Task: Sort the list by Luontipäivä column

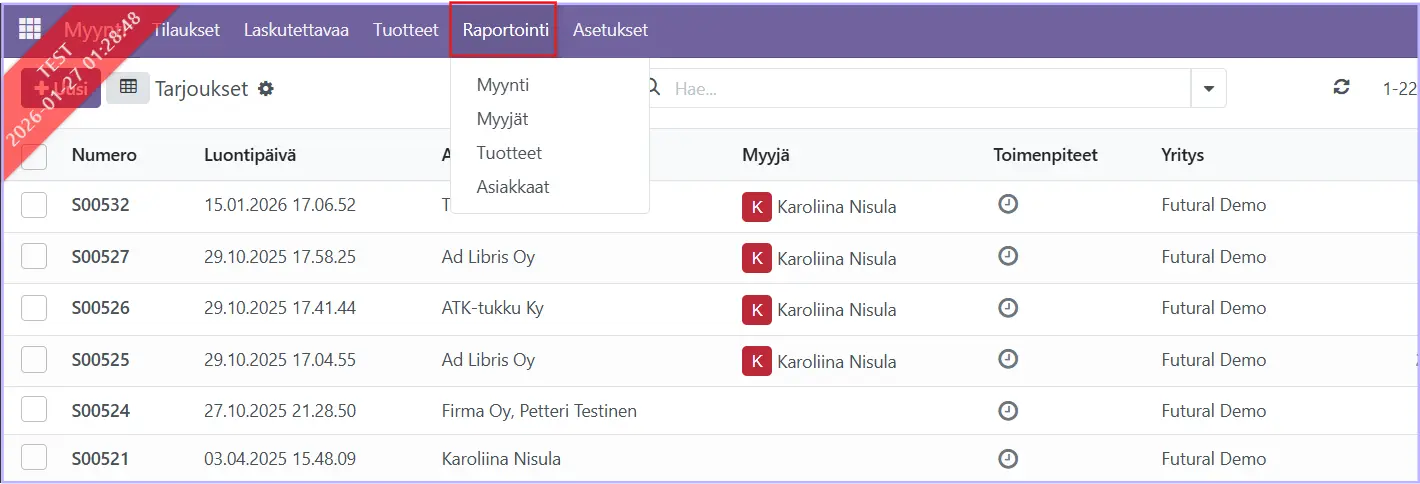Action: [x=249, y=155]
